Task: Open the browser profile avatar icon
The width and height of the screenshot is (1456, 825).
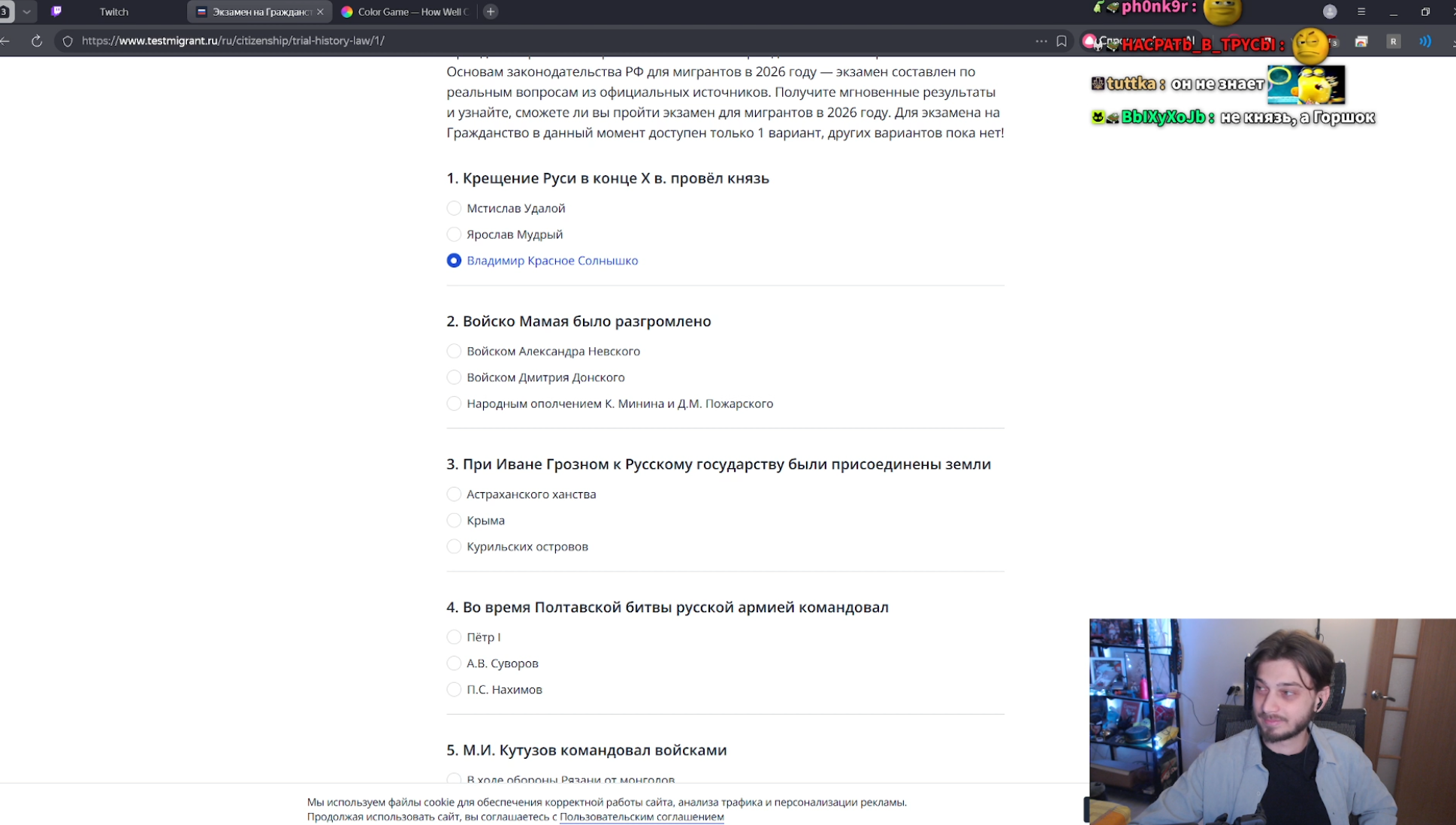Action: coord(1329,12)
